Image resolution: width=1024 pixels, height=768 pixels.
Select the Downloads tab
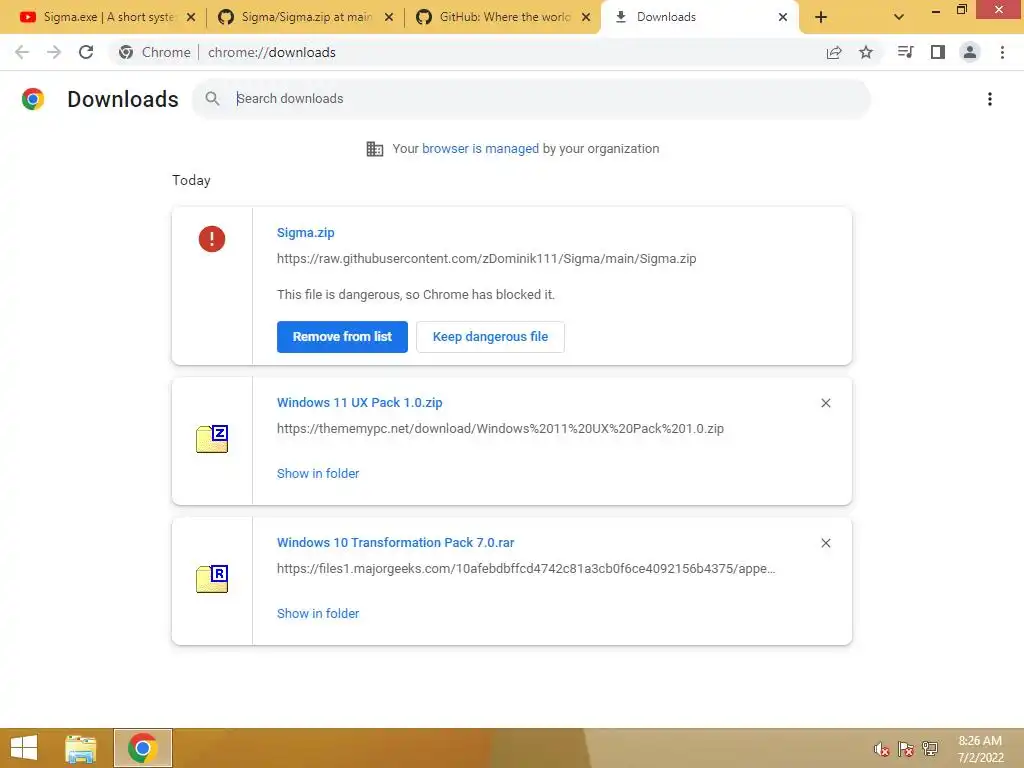[x=692, y=17]
